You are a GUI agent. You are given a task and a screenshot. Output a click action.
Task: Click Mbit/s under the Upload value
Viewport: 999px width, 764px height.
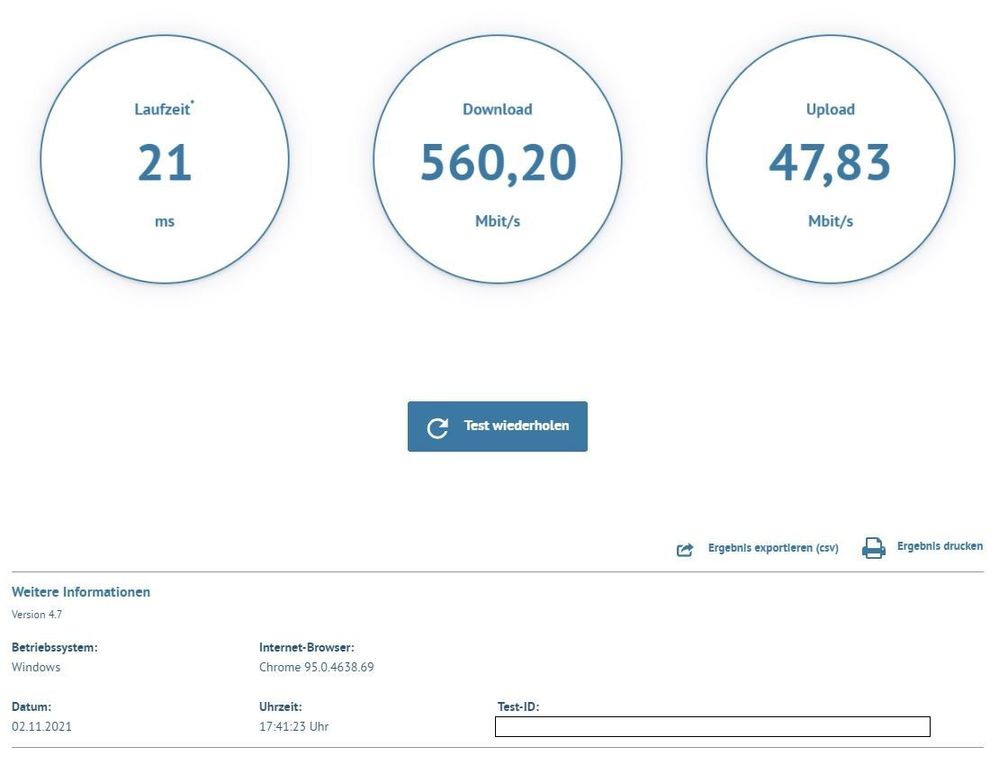pos(830,221)
